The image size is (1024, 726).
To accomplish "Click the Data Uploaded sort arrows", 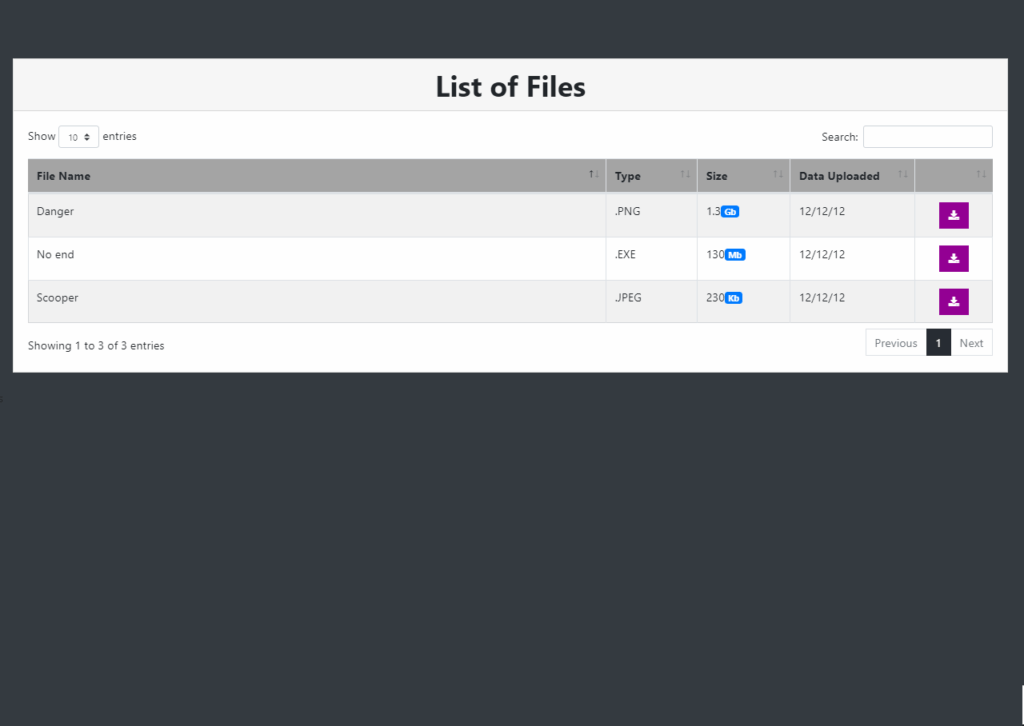I will 903,175.
